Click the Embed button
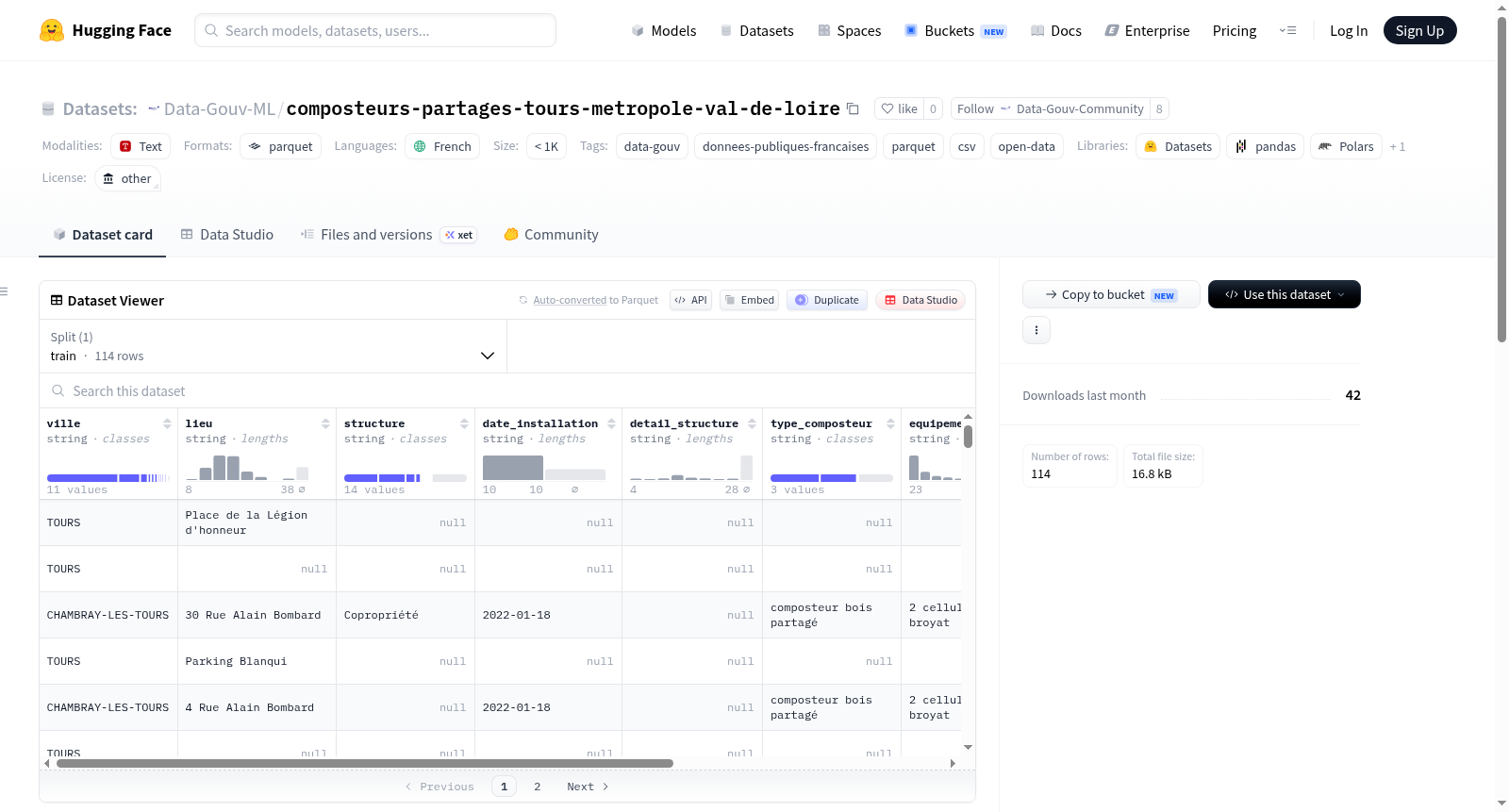The width and height of the screenshot is (1509, 812). [749, 300]
